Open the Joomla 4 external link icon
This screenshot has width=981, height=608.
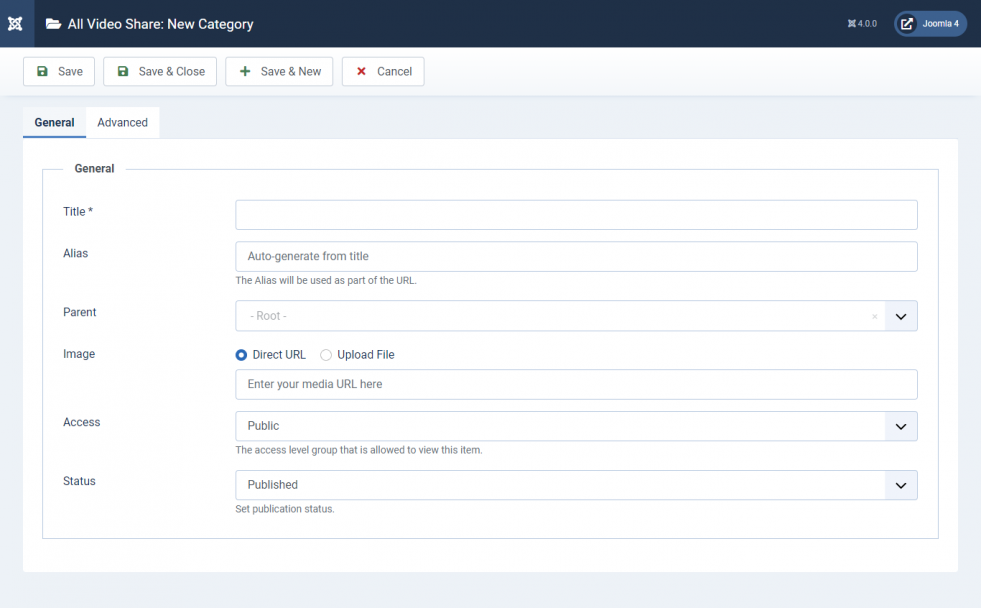(907, 24)
